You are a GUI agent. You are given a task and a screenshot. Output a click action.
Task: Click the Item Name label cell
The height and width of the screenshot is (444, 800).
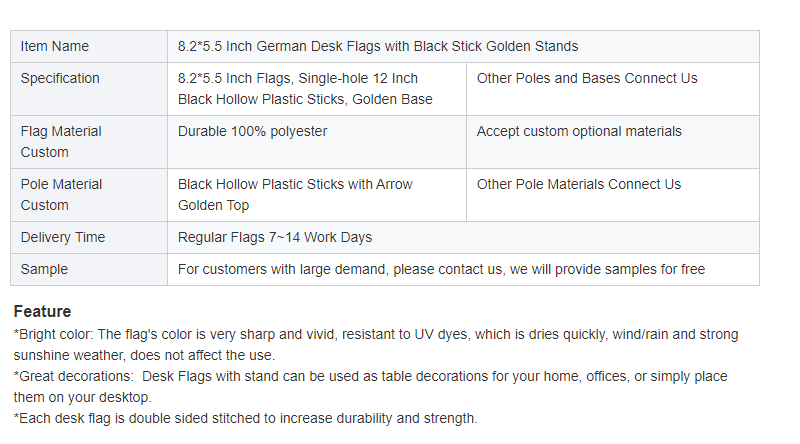click(89, 46)
